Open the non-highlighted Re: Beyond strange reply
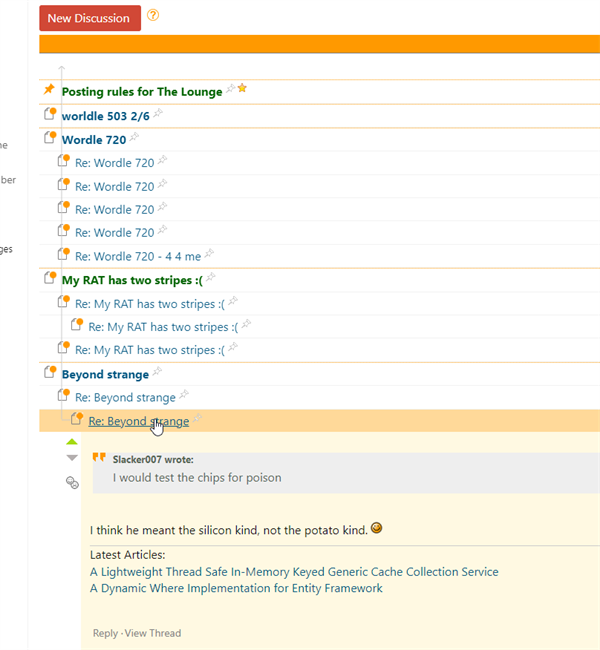Viewport: 600px width, 650px height. click(x=125, y=398)
